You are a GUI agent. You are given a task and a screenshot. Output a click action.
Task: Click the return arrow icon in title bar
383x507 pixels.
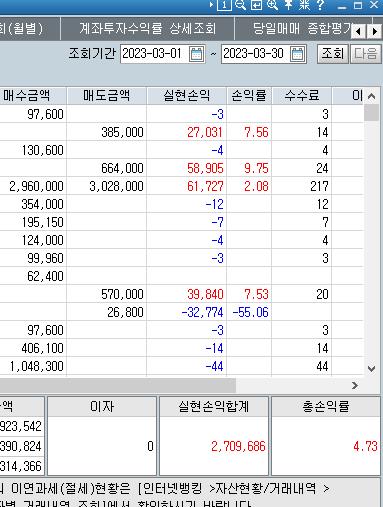[x=256, y=5]
